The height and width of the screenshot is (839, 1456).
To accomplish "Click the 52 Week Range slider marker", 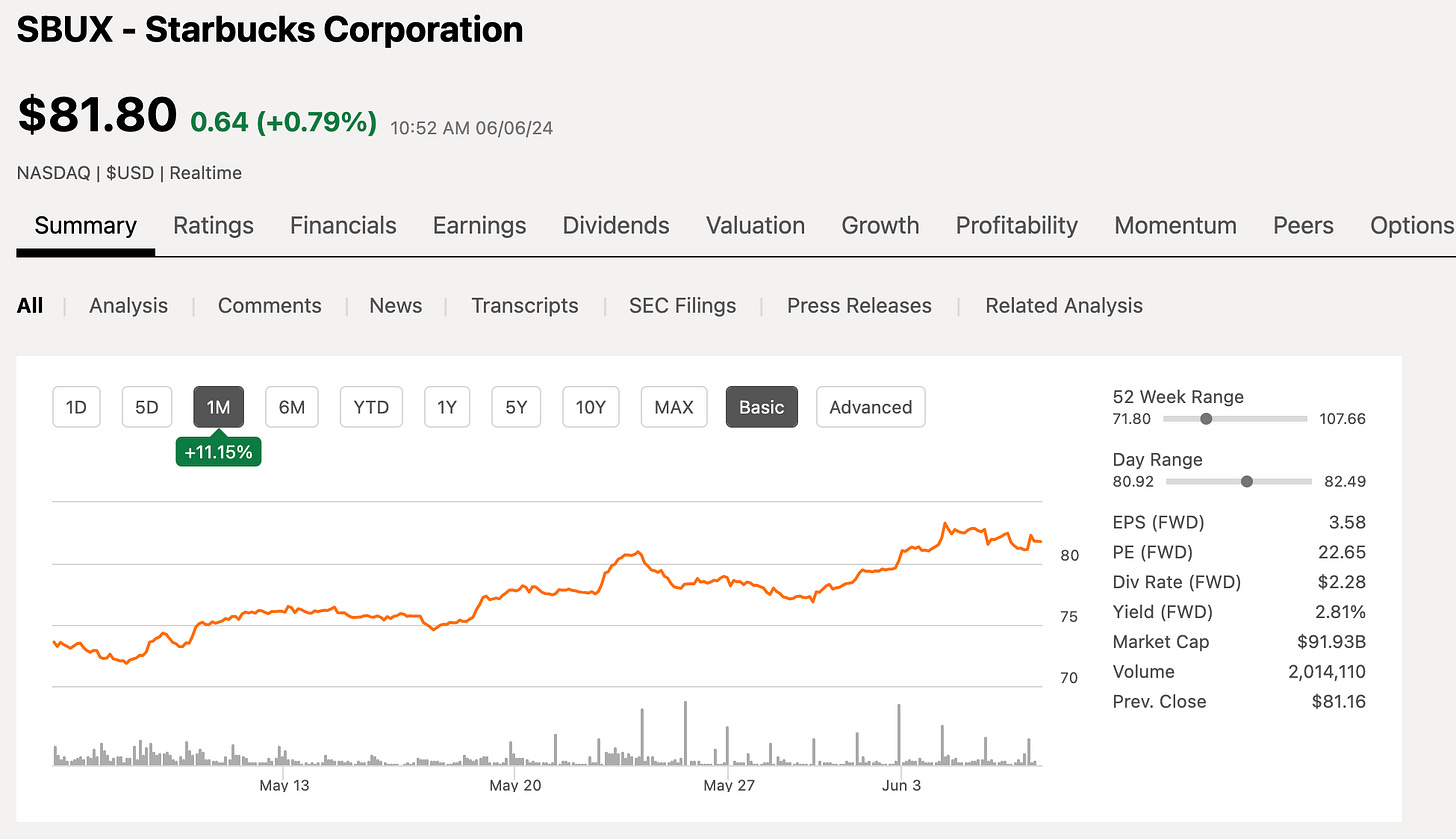I will tap(1206, 419).
